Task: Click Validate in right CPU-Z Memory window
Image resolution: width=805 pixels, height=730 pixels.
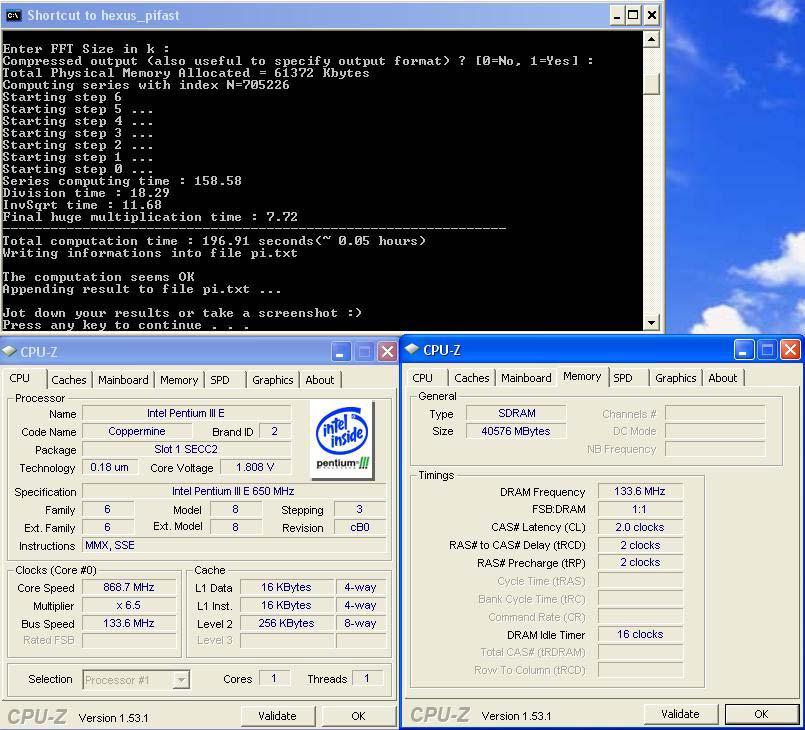Action: 680,714
